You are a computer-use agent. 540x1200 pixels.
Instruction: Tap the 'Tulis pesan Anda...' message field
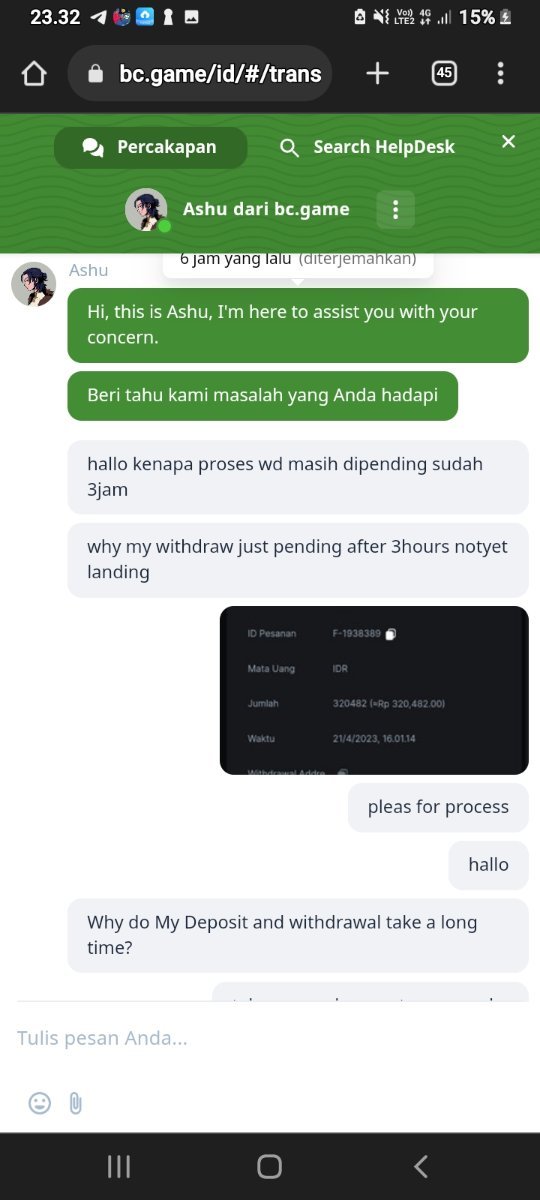coord(270,1038)
